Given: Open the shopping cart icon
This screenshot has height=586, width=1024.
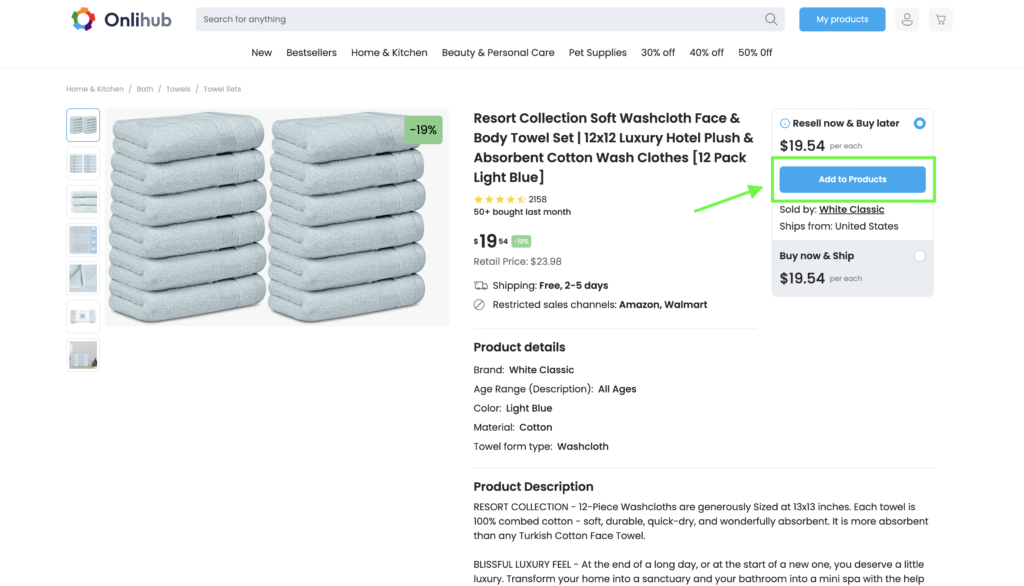Looking at the screenshot, I should click(940, 19).
